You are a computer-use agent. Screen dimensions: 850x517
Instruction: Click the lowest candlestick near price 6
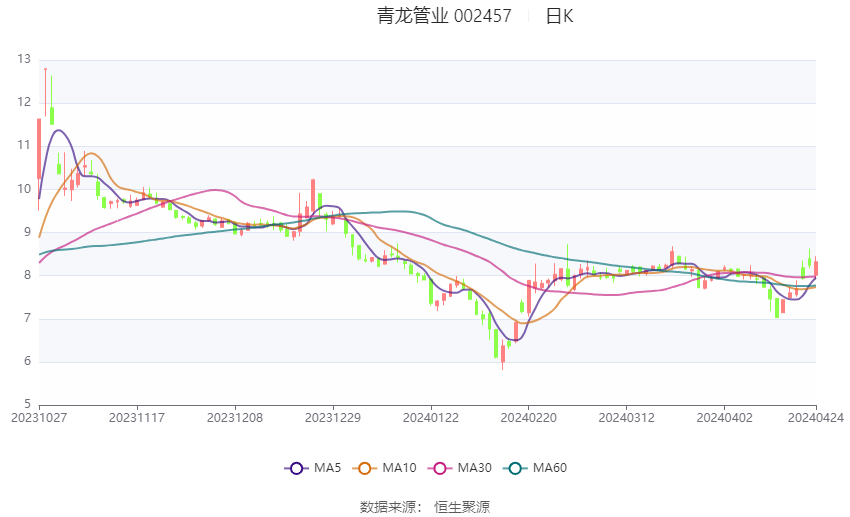[503, 356]
